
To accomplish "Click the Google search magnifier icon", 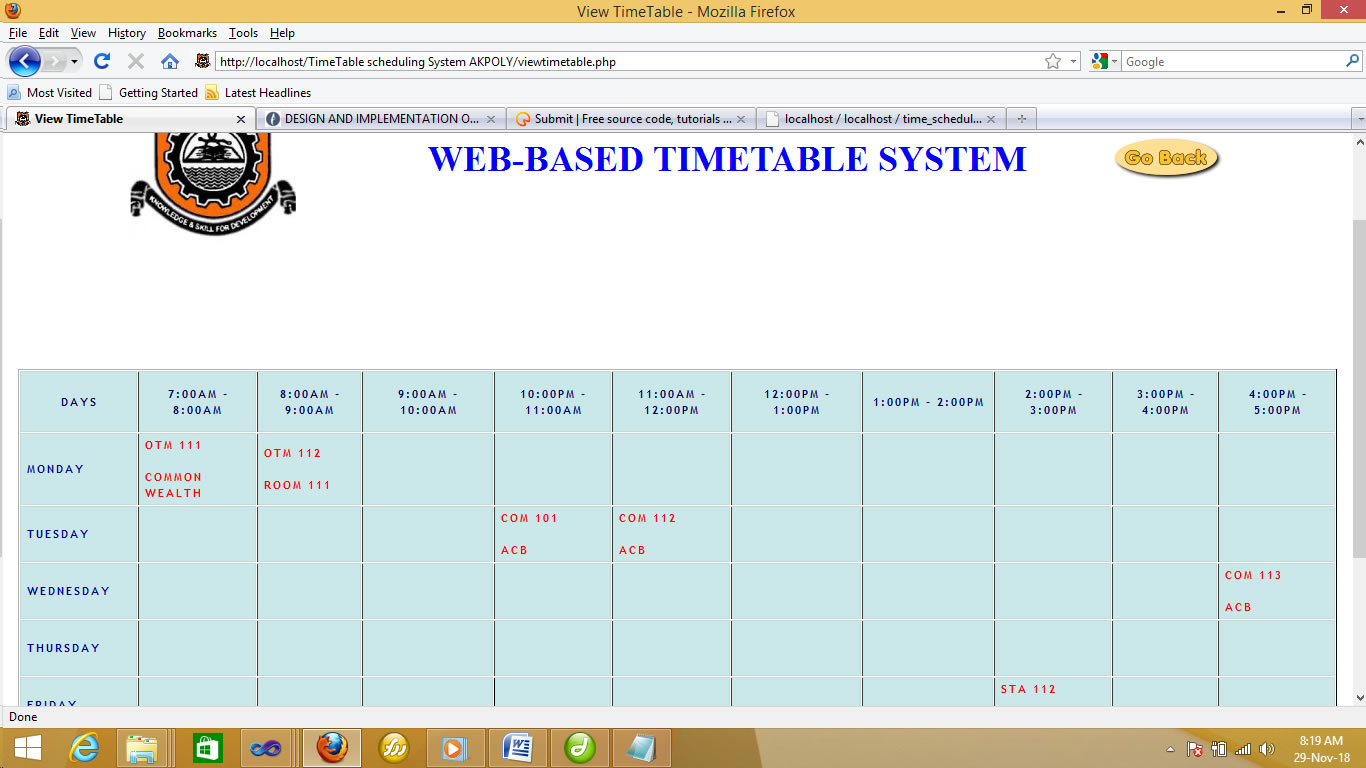I will click(1352, 61).
